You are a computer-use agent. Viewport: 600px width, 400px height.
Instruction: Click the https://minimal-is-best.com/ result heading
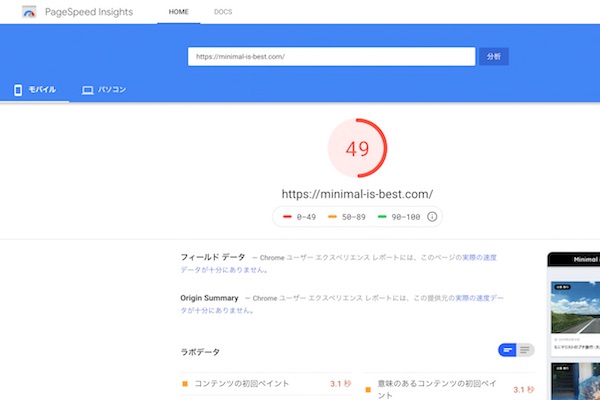(357, 194)
